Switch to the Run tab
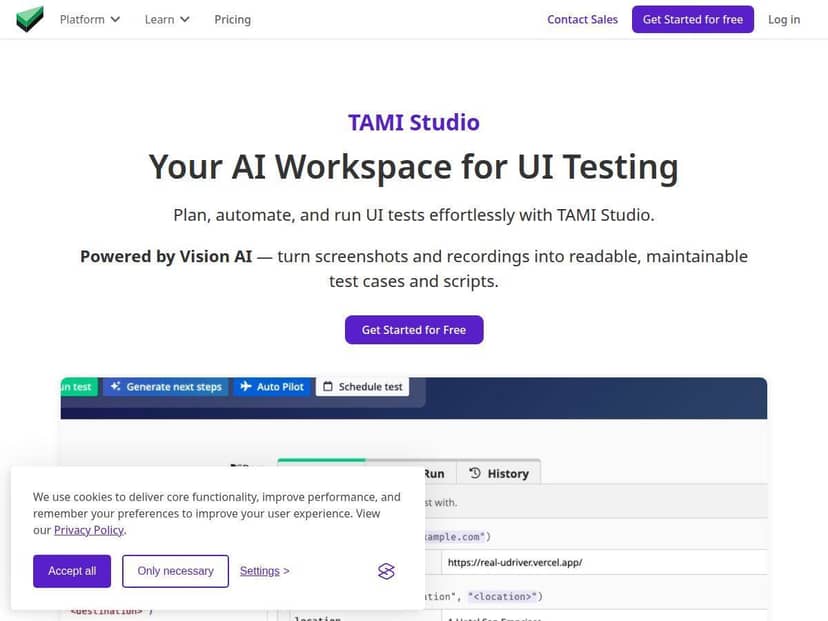This screenshot has height=621, width=828. pyautogui.click(x=434, y=473)
